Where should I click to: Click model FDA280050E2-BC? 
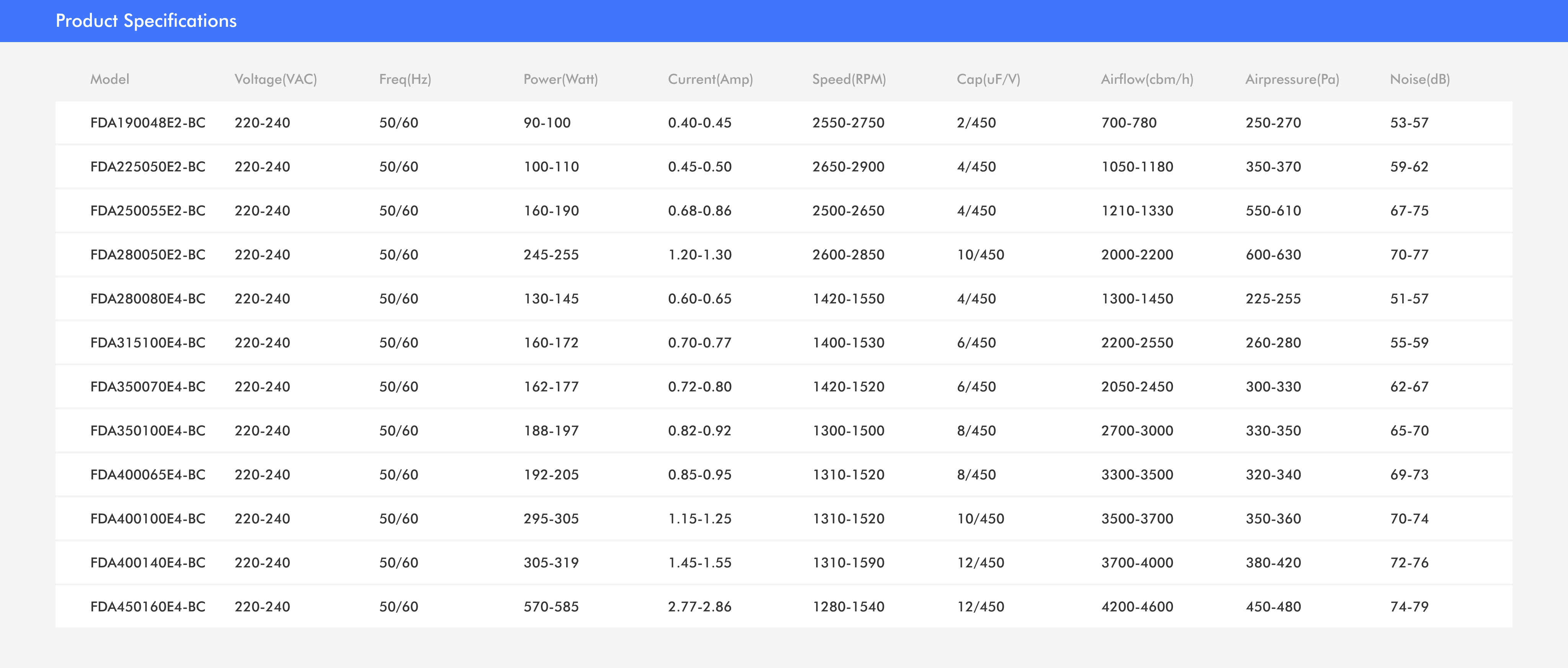pyautogui.click(x=148, y=255)
